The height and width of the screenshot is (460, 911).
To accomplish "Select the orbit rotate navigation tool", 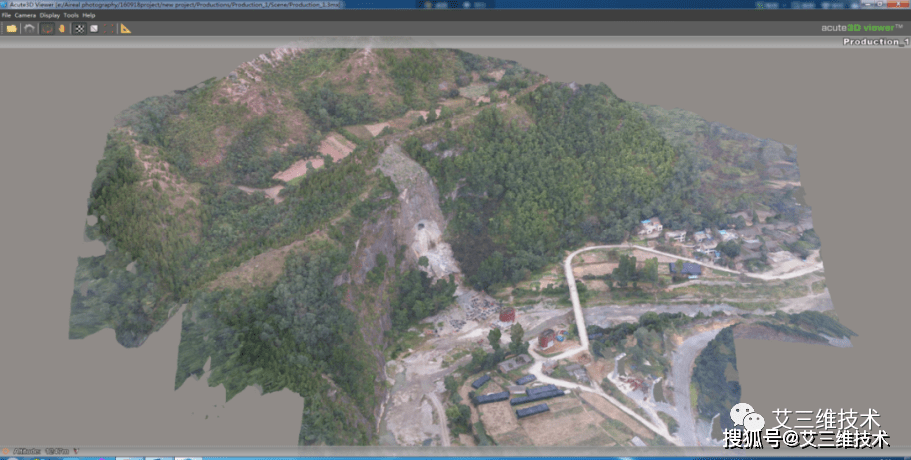I will coord(48,28).
